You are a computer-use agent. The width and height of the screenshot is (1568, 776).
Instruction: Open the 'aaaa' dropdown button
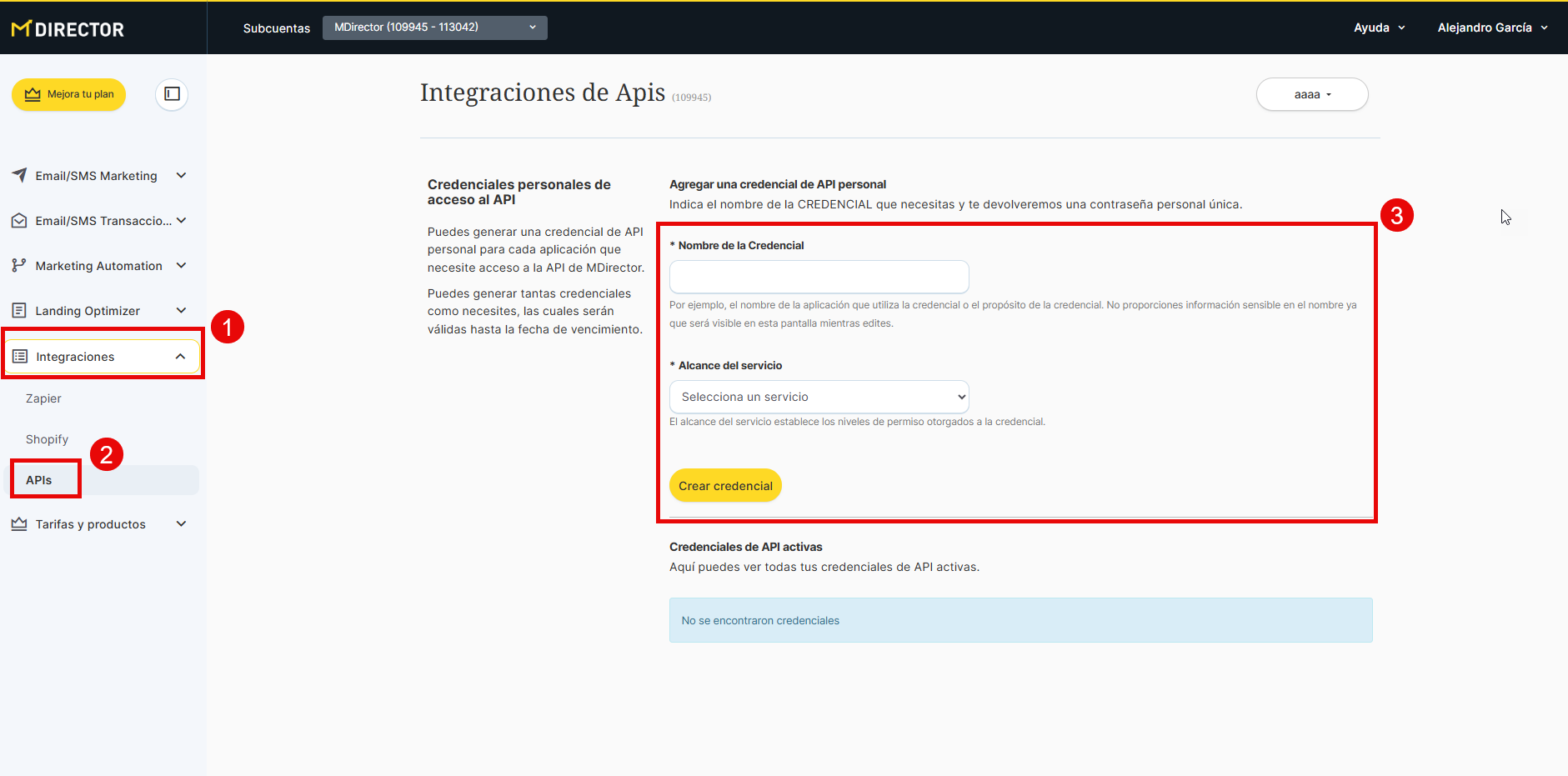click(x=1311, y=94)
